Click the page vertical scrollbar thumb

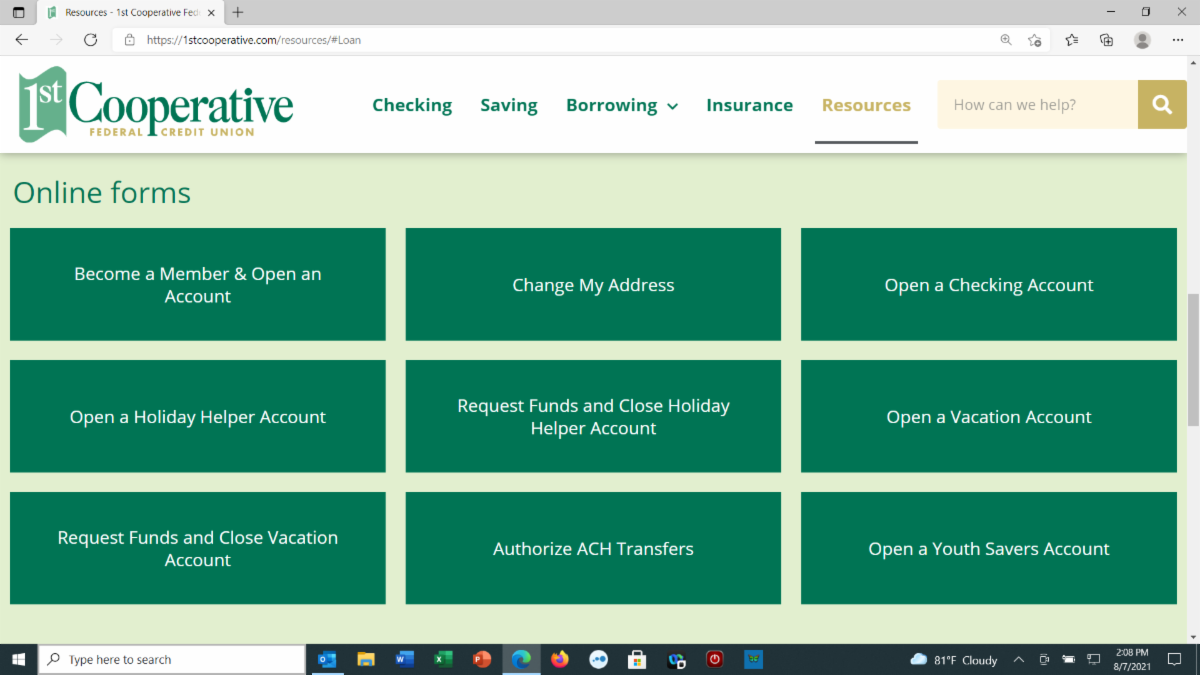pyautogui.click(x=1192, y=360)
